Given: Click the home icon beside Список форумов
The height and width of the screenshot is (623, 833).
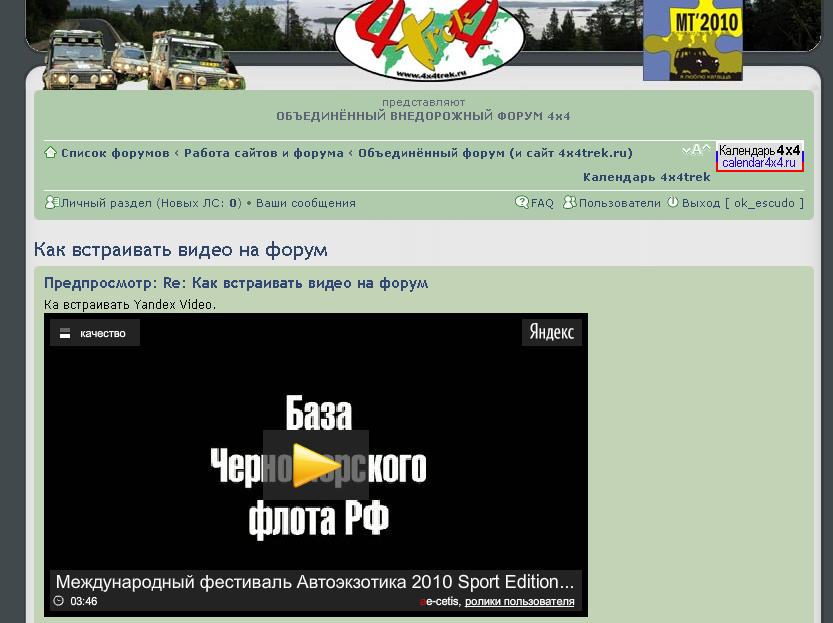Looking at the screenshot, I should [x=50, y=153].
